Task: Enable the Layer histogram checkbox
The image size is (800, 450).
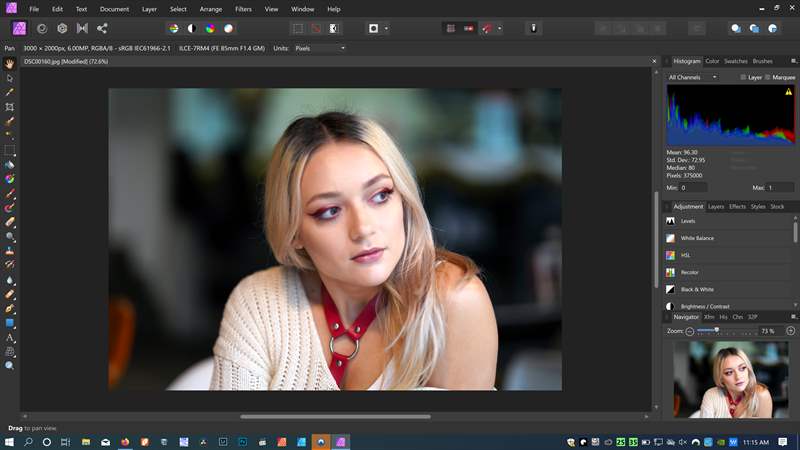Action: point(743,77)
